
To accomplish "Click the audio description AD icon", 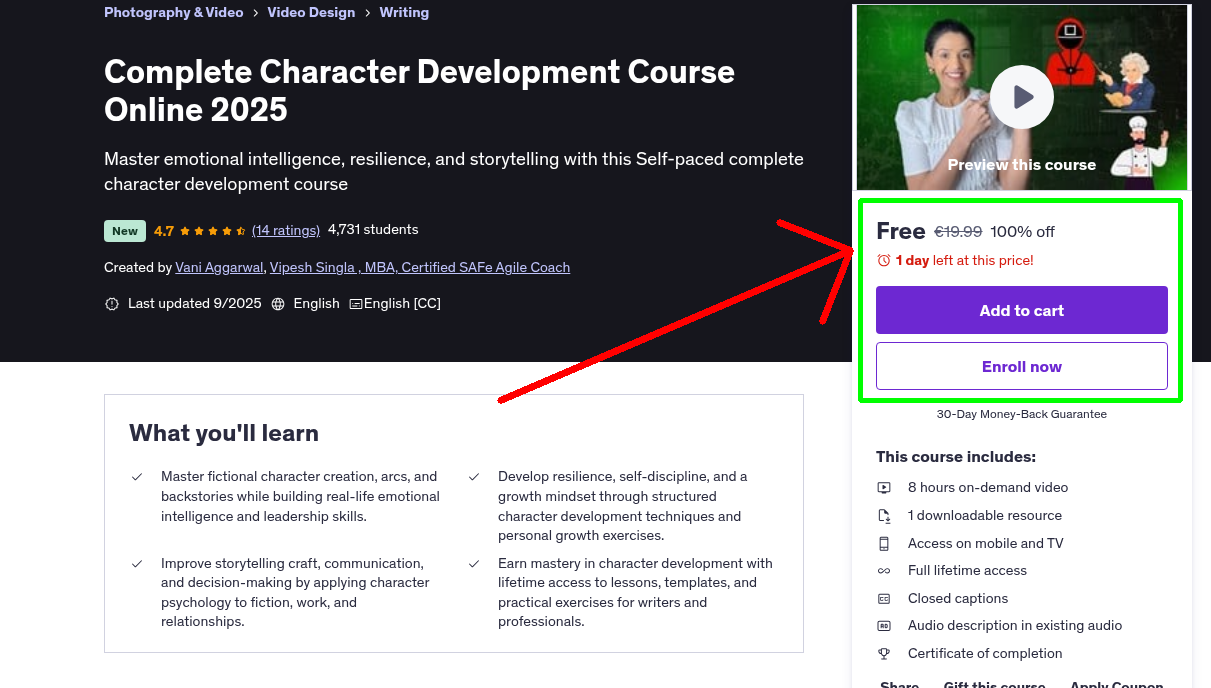I will pyautogui.click(x=884, y=626).
